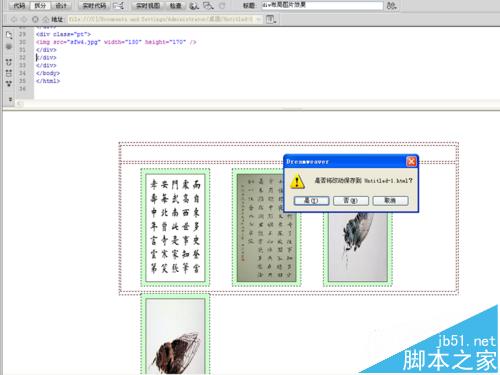The height and width of the screenshot is (375, 500).
Task: Toggle 实时代码 (Live Code) button
Action: coord(94,5)
